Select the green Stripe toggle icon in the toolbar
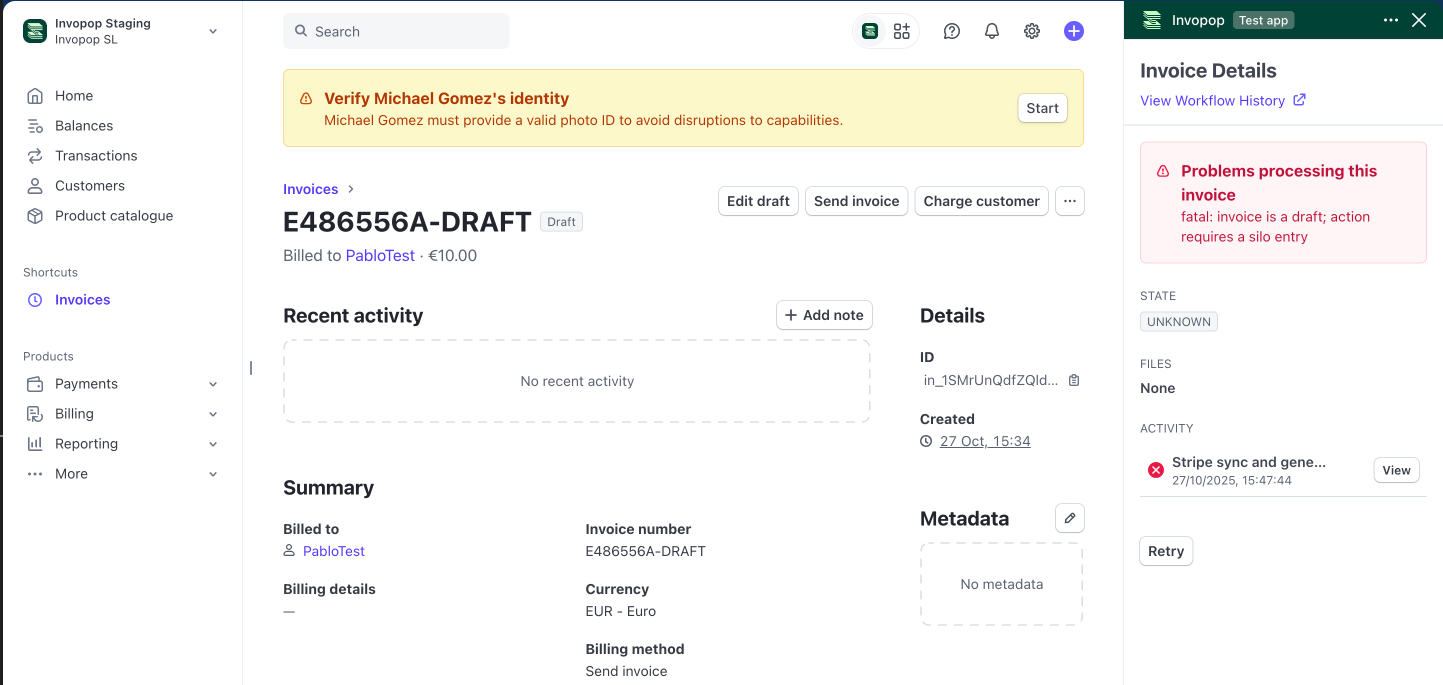Screen dimensions: 1443x685 coord(869,31)
